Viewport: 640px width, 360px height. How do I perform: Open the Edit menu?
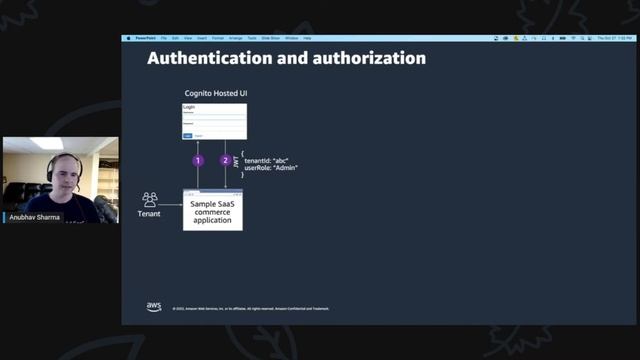(175, 38)
